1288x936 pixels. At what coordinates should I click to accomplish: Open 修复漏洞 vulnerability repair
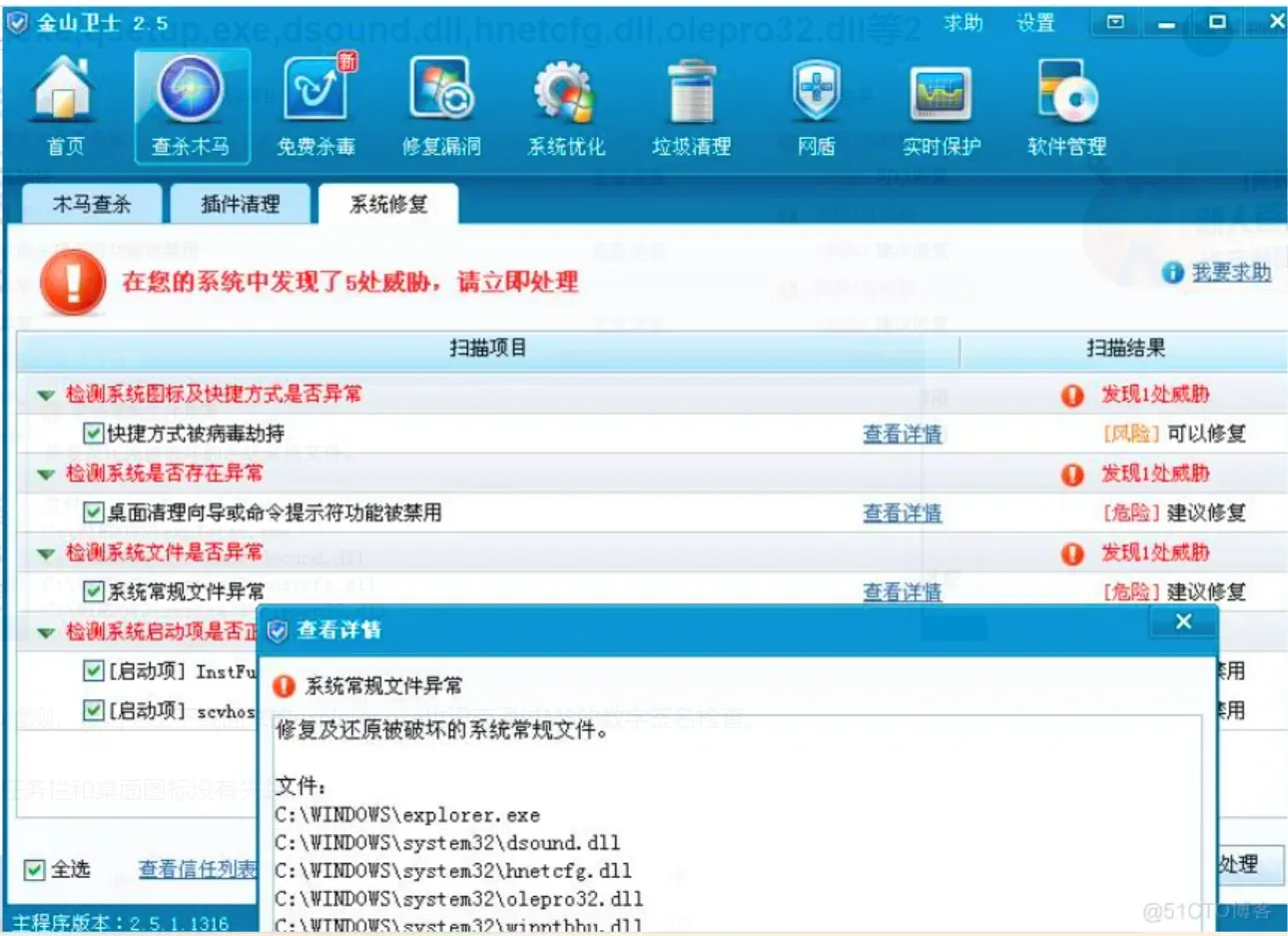click(441, 104)
